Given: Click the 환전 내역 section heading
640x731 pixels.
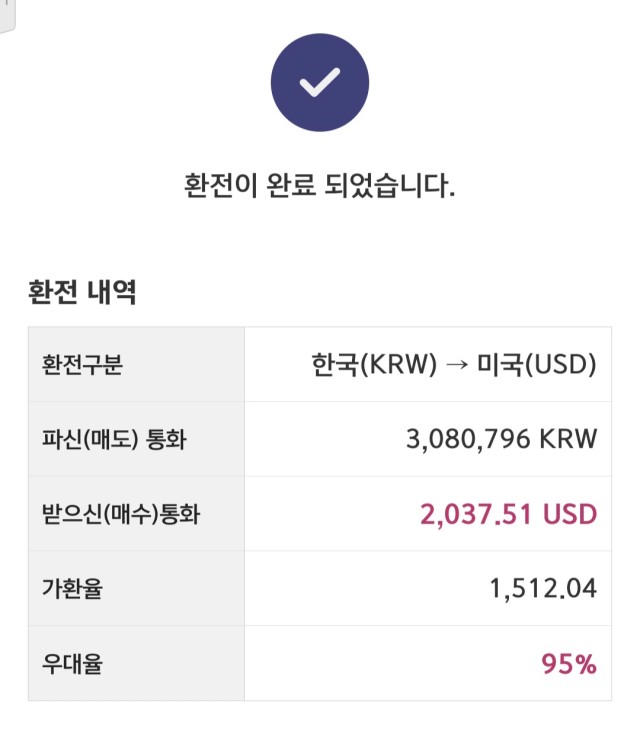Looking at the screenshot, I should [82, 292].
